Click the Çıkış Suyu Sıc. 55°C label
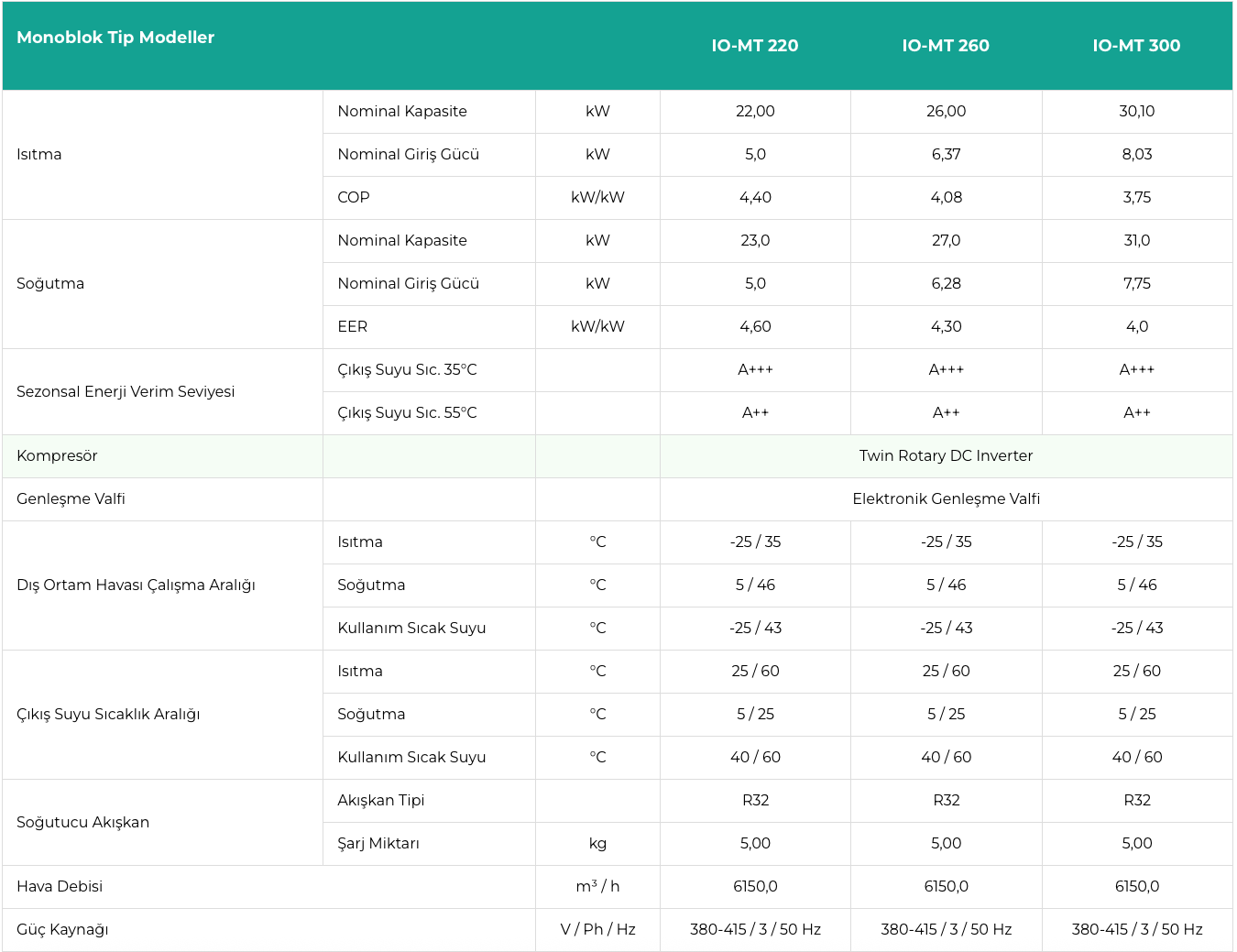The width and height of the screenshot is (1237, 952). click(x=407, y=413)
